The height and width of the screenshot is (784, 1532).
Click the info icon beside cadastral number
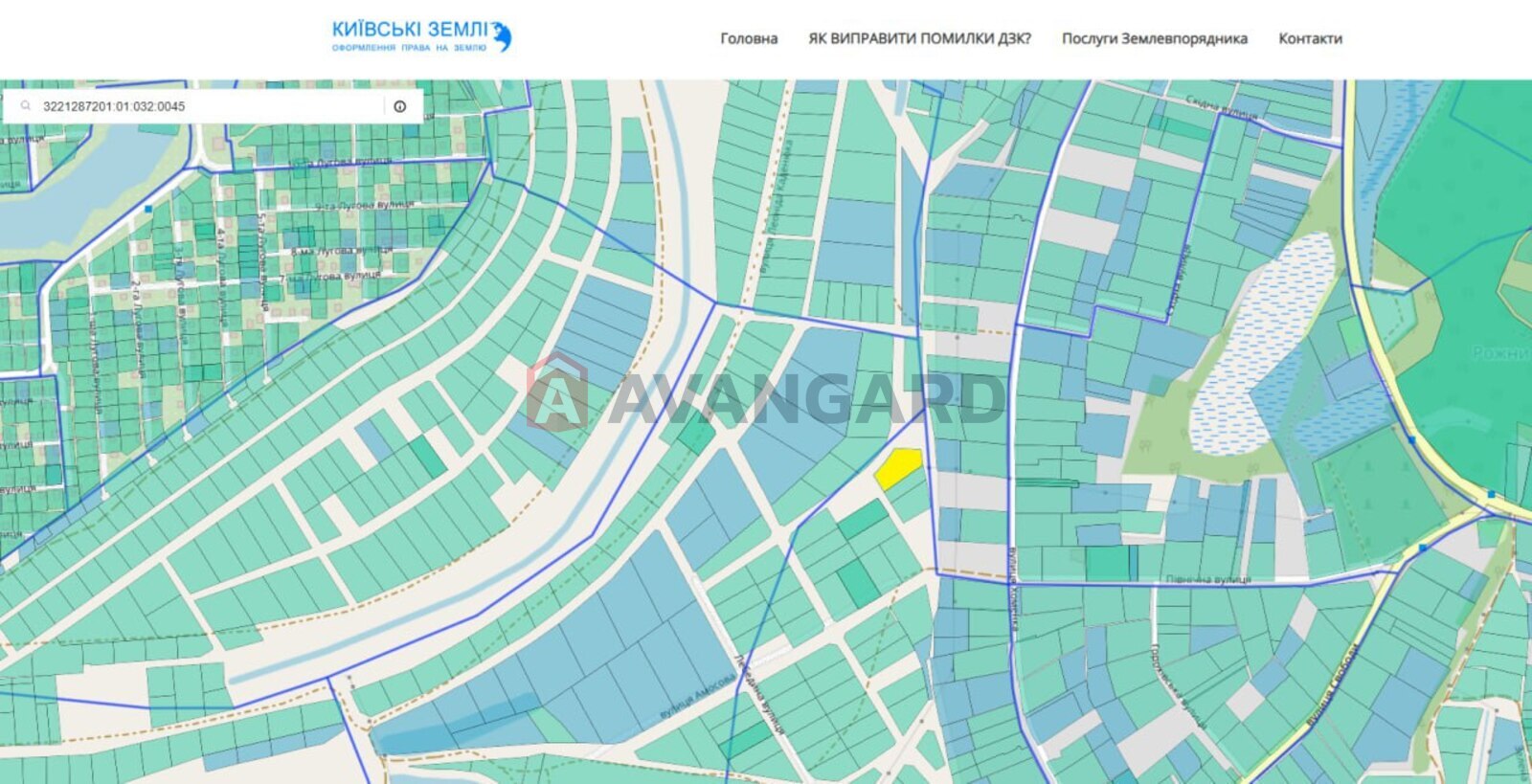[x=400, y=106]
